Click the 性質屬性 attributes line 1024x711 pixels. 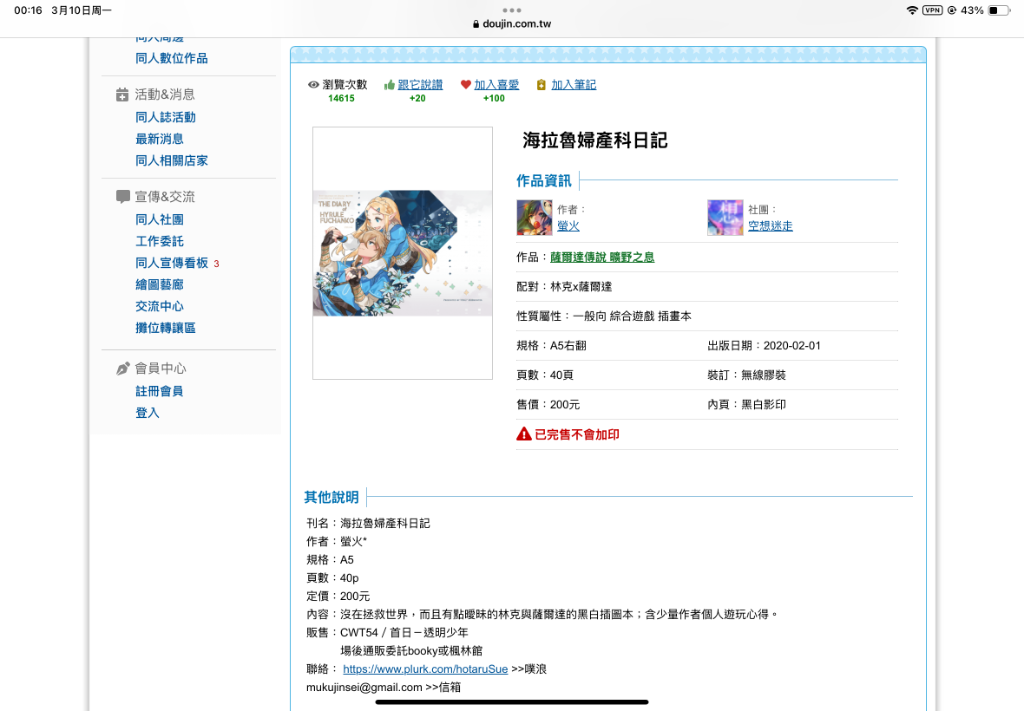[x=604, y=316]
